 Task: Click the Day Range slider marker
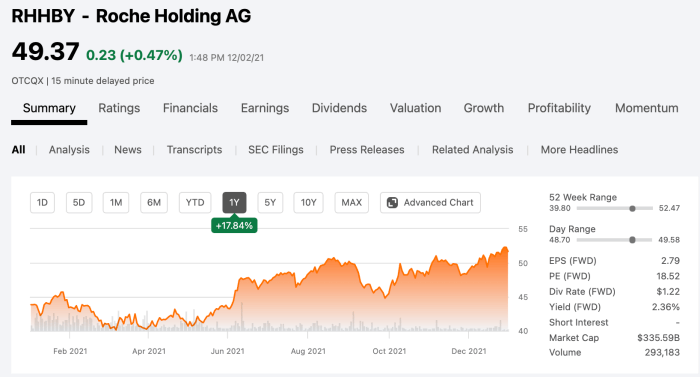pyautogui.click(x=632, y=240)
